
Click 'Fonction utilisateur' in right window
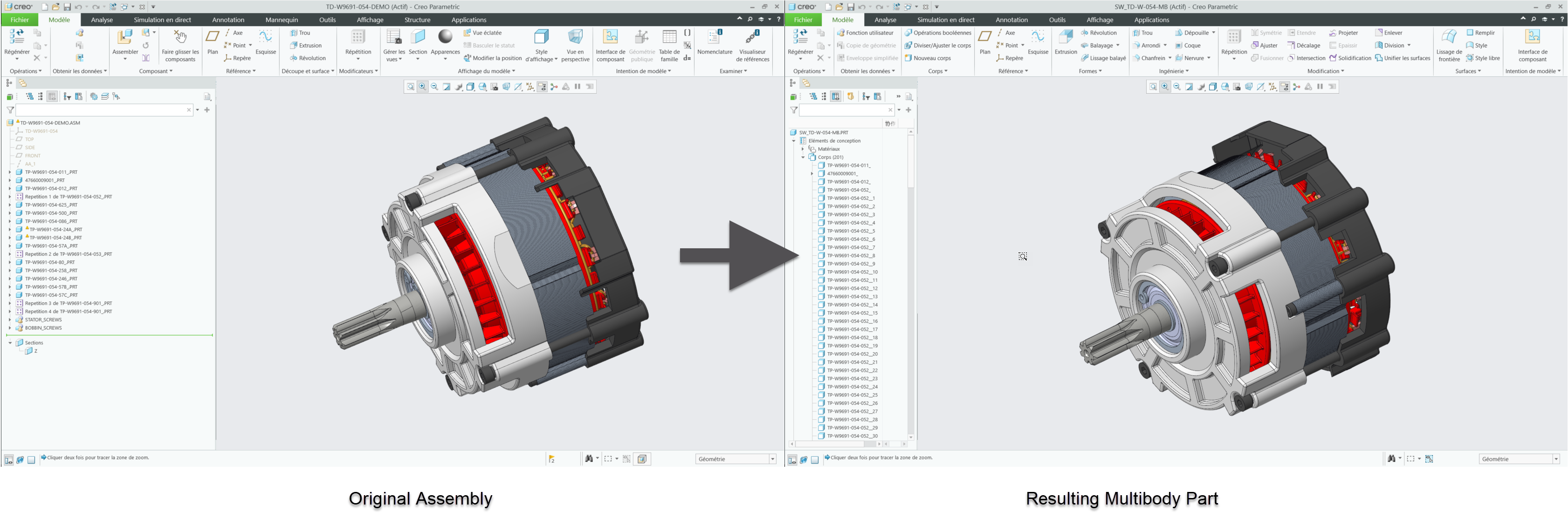point(865,33)
